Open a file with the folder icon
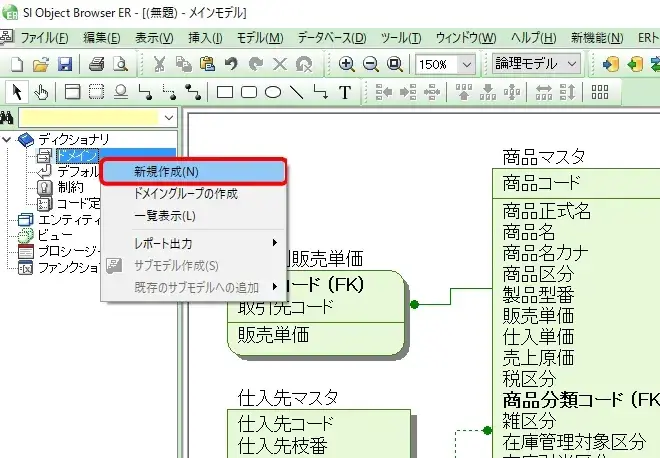 click(x=41, y=64)
